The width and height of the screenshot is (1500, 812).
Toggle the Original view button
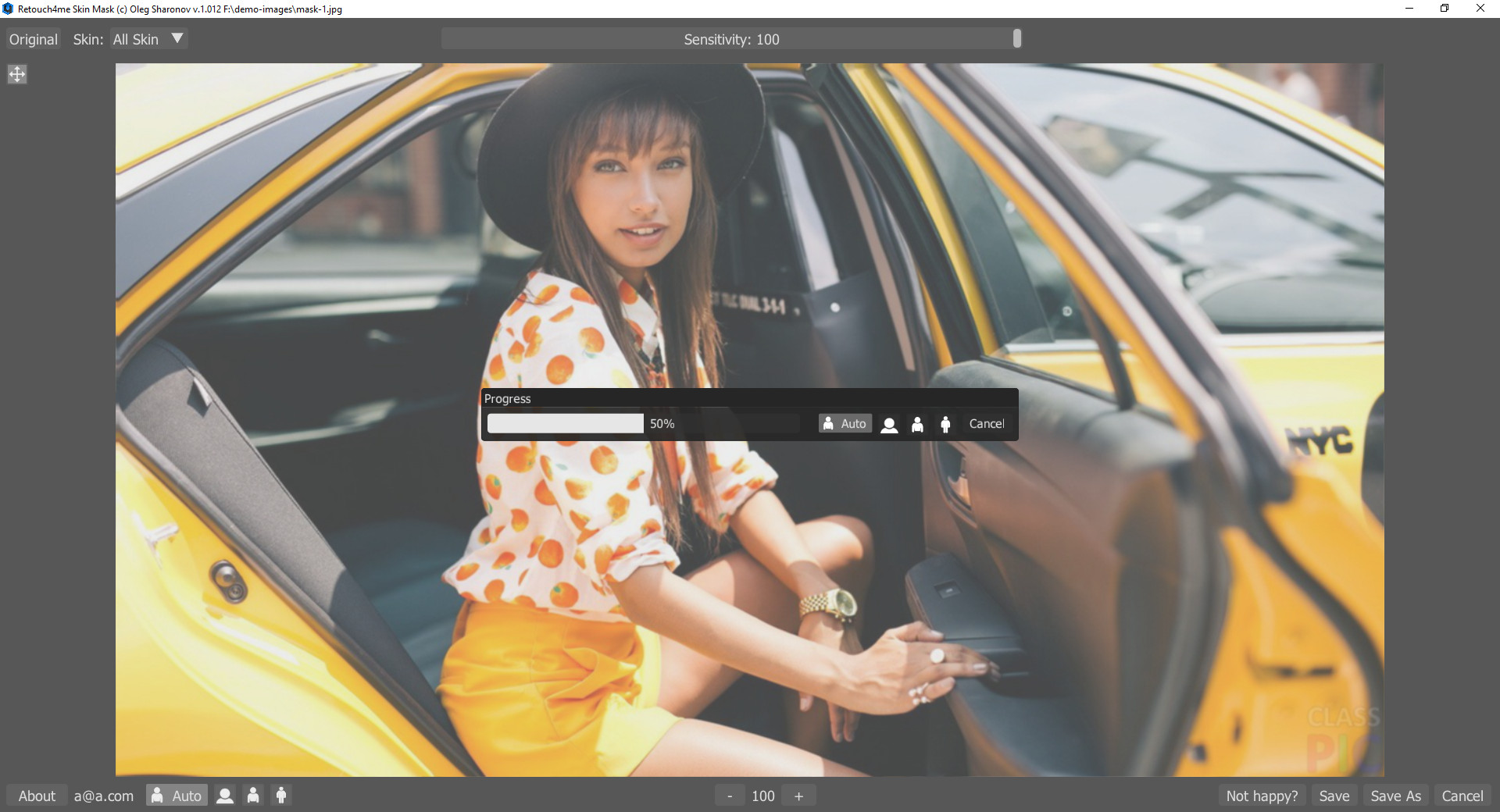[34, 39]
